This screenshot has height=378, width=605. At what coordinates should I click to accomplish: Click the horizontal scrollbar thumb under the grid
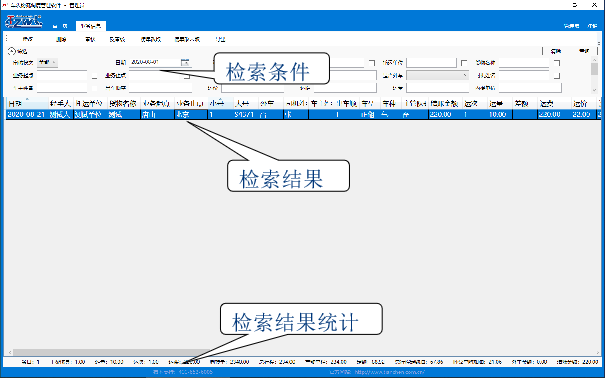pos(112,353)
